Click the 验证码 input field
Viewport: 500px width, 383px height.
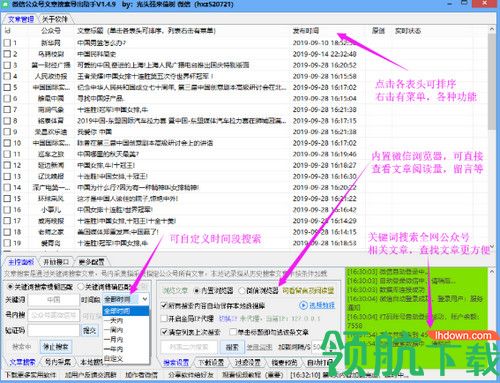(x=54, y=330)
